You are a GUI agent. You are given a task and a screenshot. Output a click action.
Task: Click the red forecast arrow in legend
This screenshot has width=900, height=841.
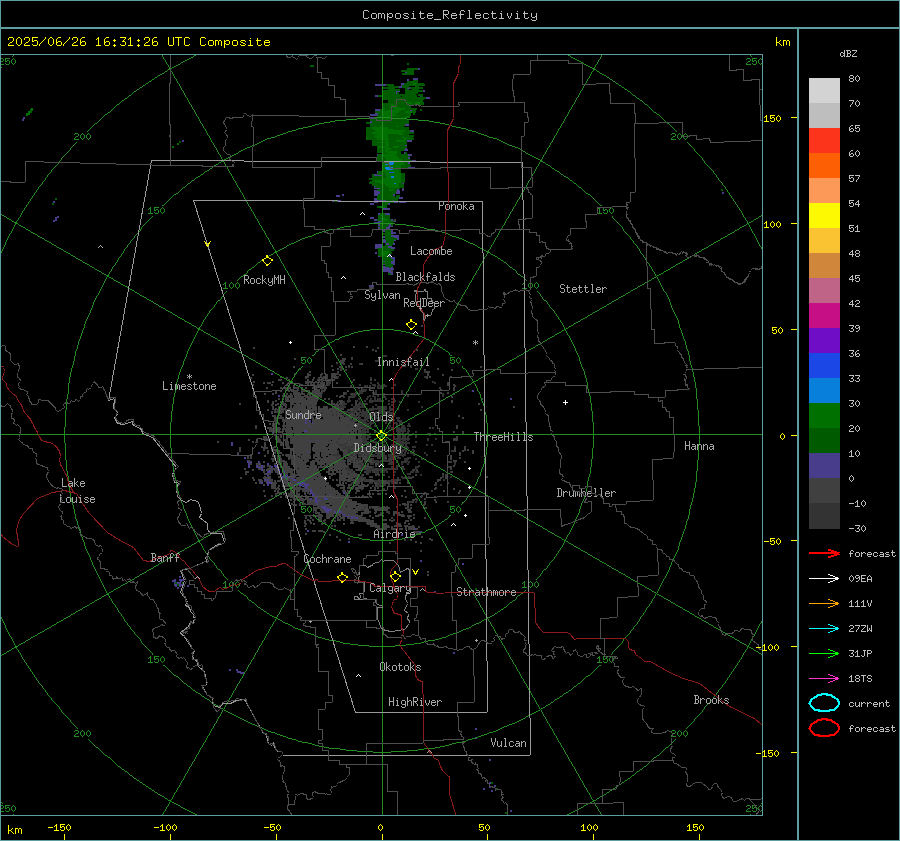tap(824, 553)
